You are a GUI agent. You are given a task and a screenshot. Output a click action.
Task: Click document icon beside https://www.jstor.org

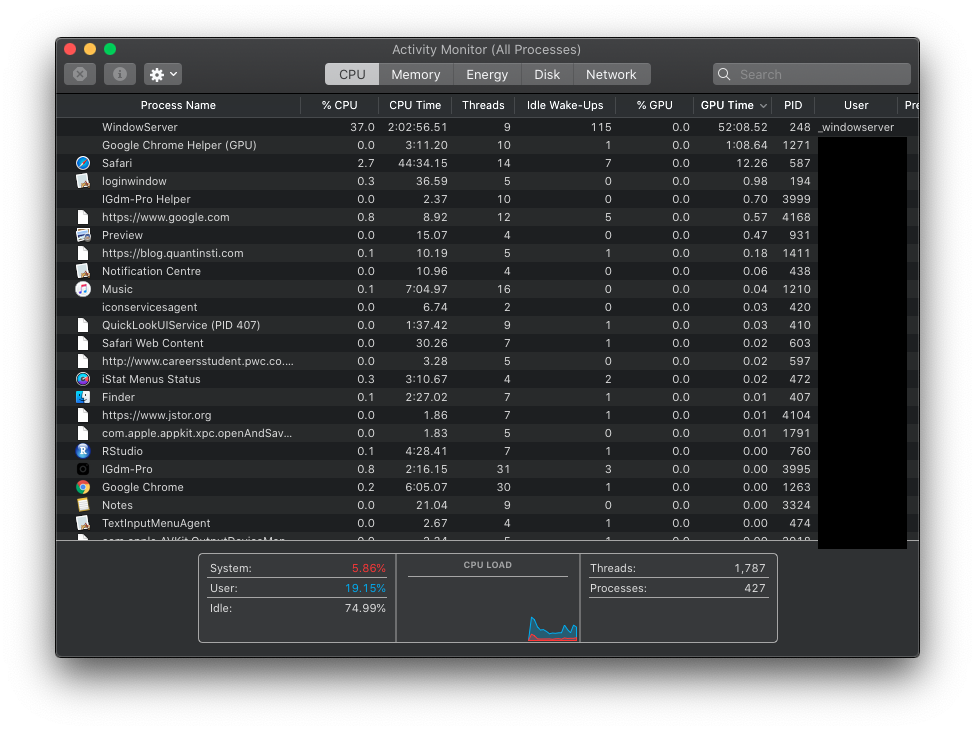[83, 415]
